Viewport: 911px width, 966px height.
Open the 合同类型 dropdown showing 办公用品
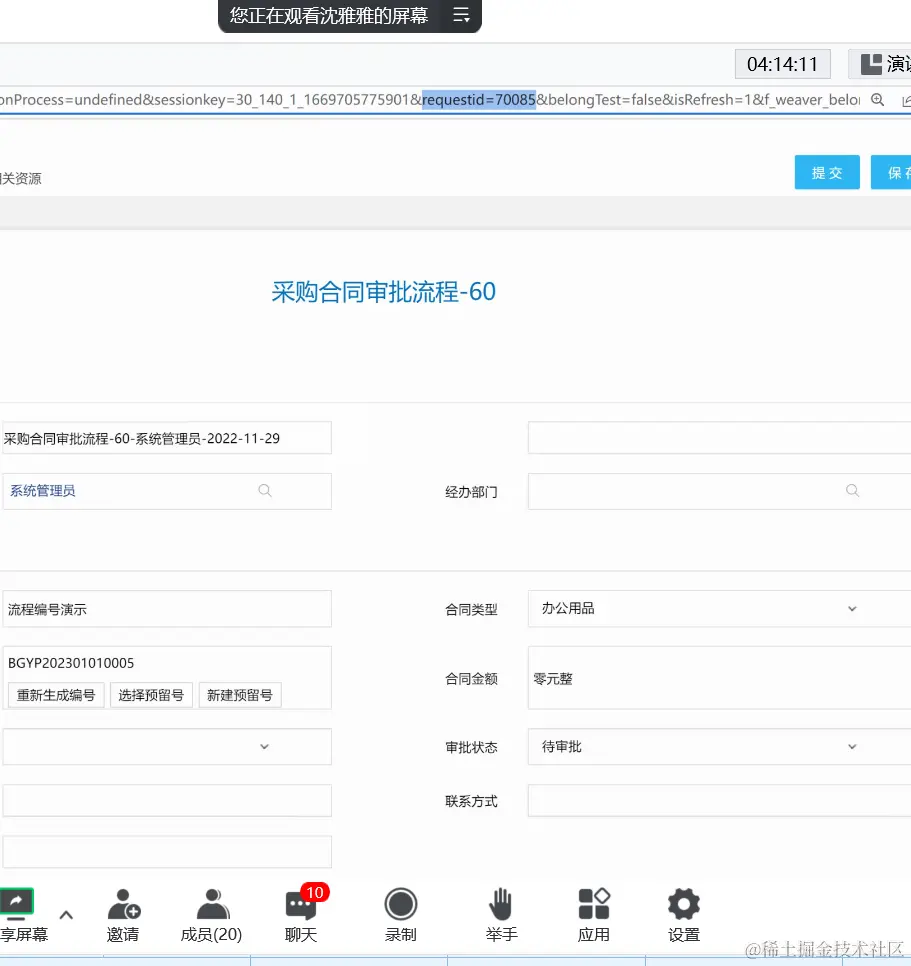coord(719,609)
